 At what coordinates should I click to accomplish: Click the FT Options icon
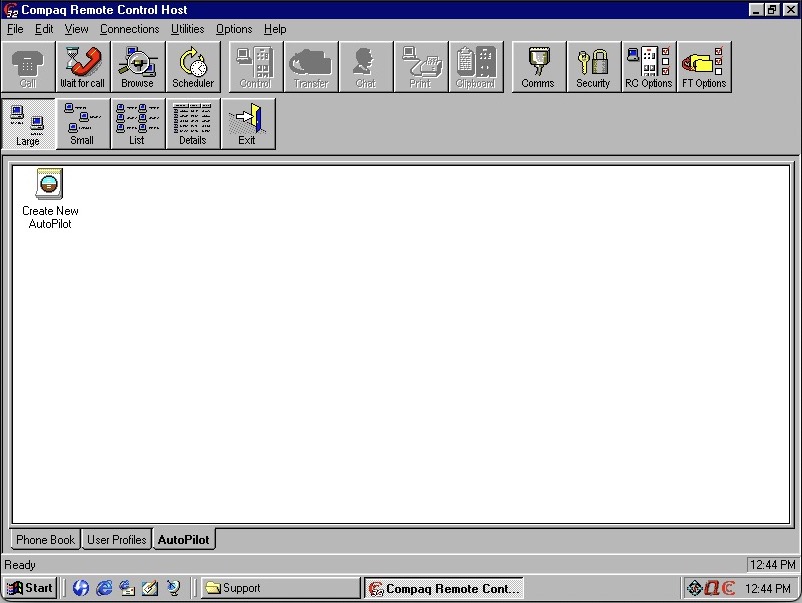704,66
